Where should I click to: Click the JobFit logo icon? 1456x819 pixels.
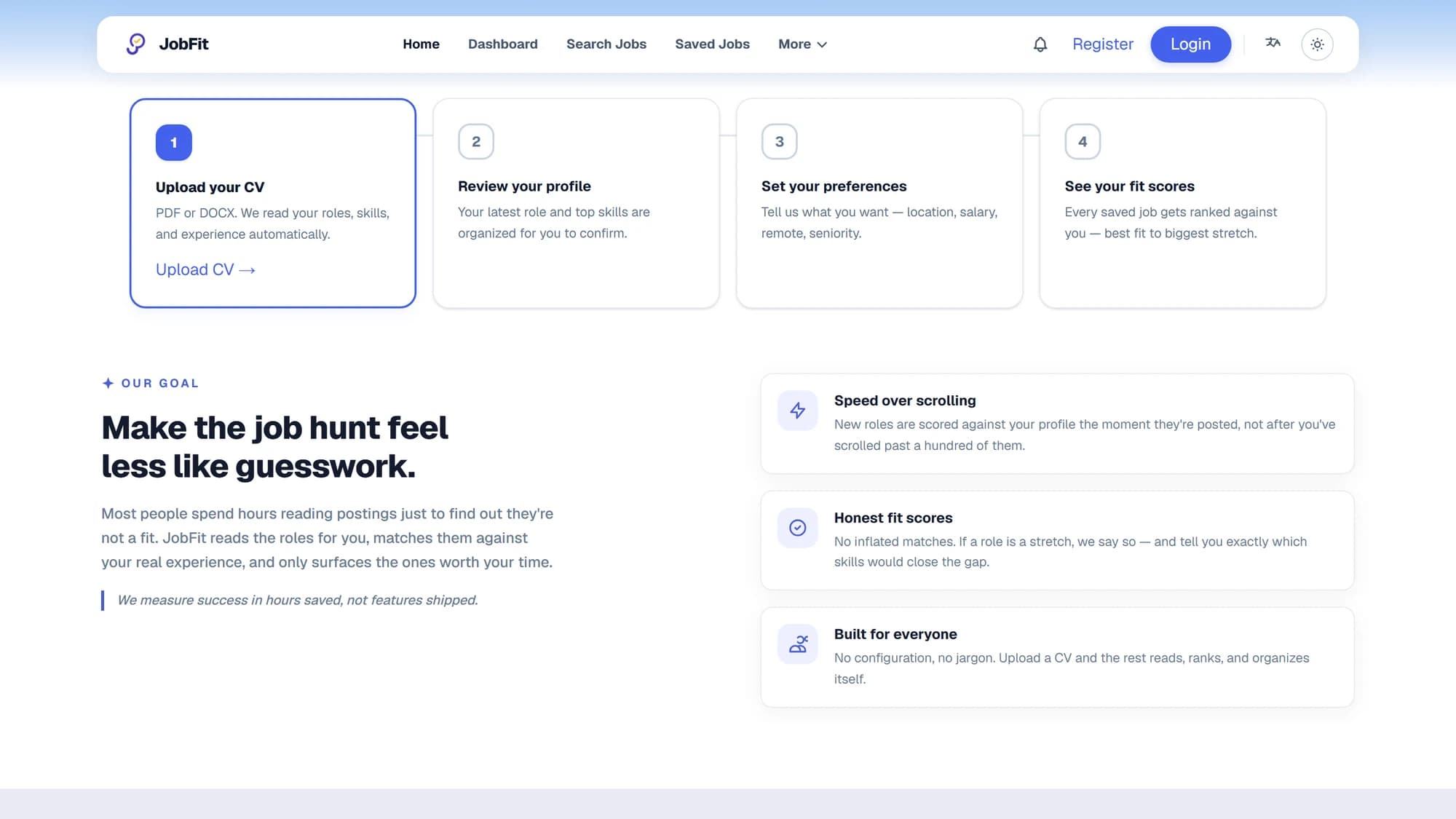point(135,44)
